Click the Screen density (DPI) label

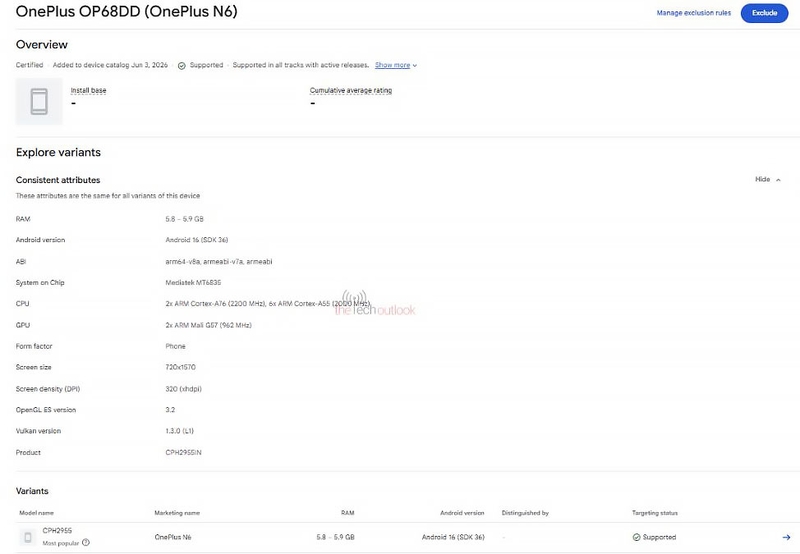(47, 389)
